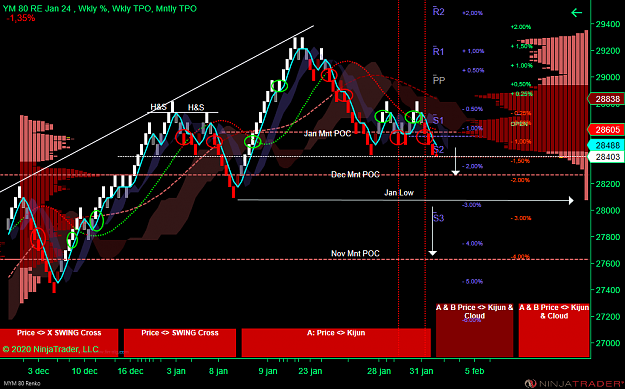Click the red -1,35% change value
The image size is (625, 389).
21,18
